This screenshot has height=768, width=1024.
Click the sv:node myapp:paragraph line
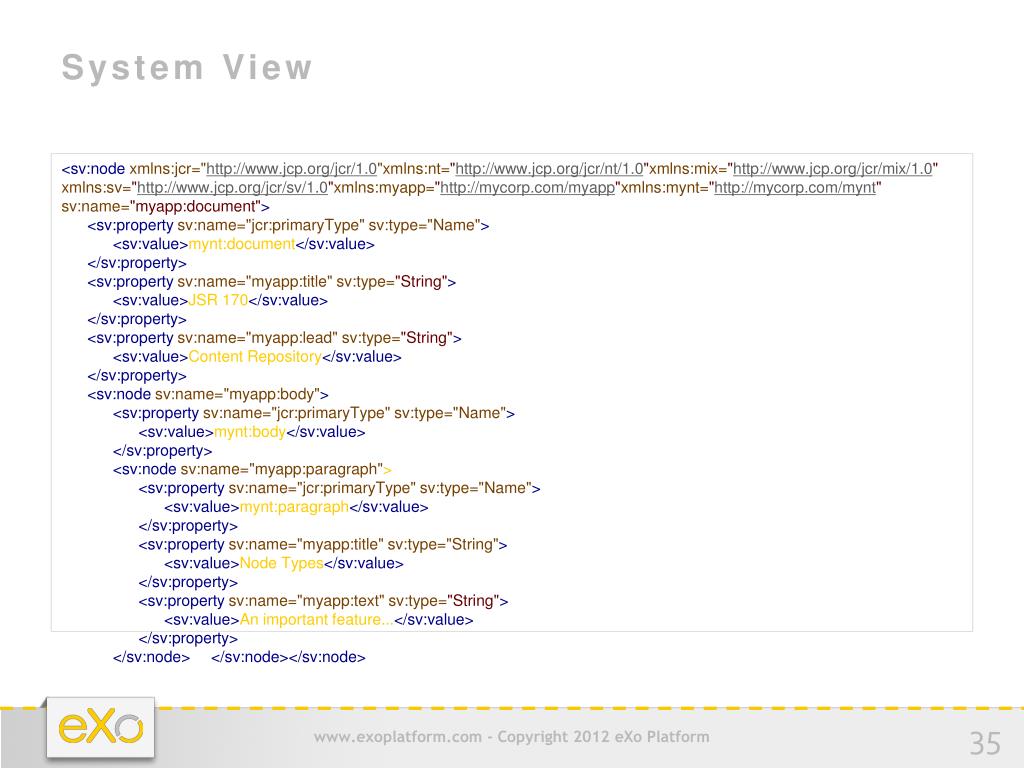(x=252, y=470)
